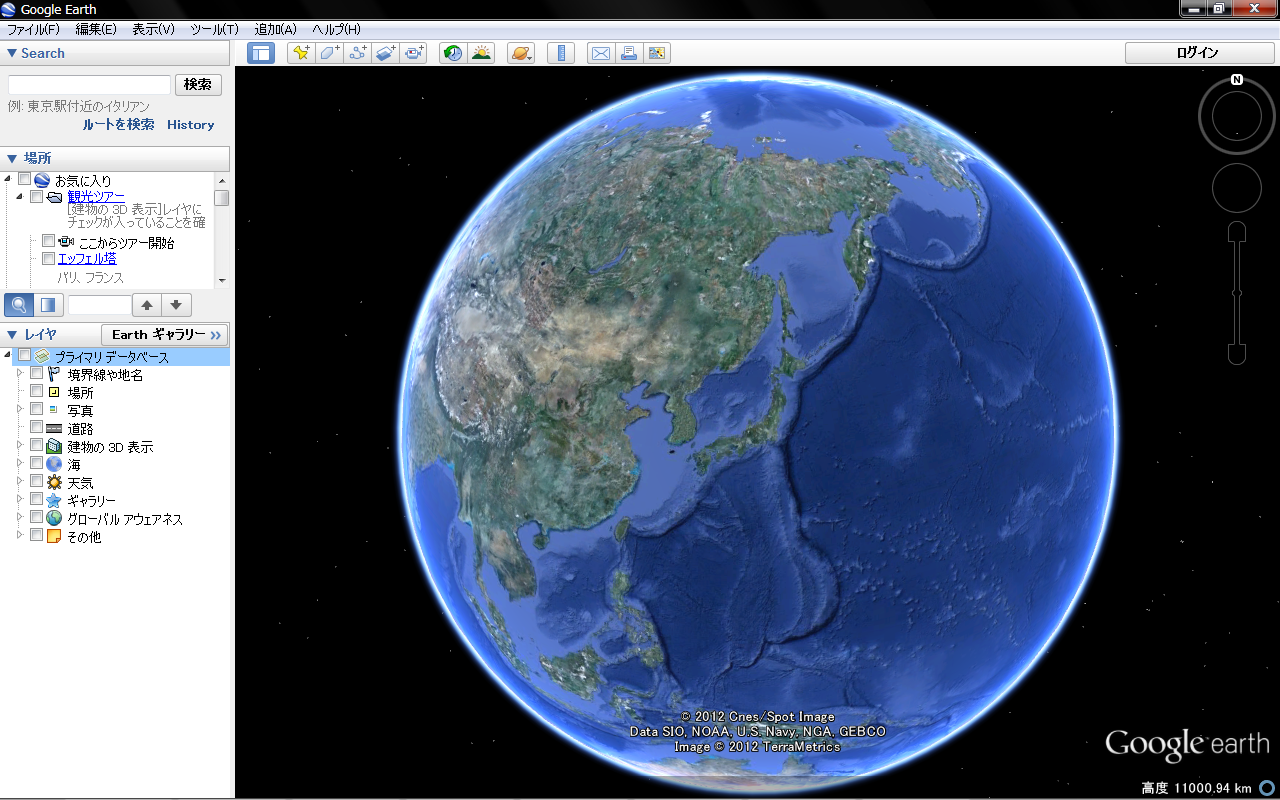Collapse the レイヤ panel header triangle

point(12,335)
